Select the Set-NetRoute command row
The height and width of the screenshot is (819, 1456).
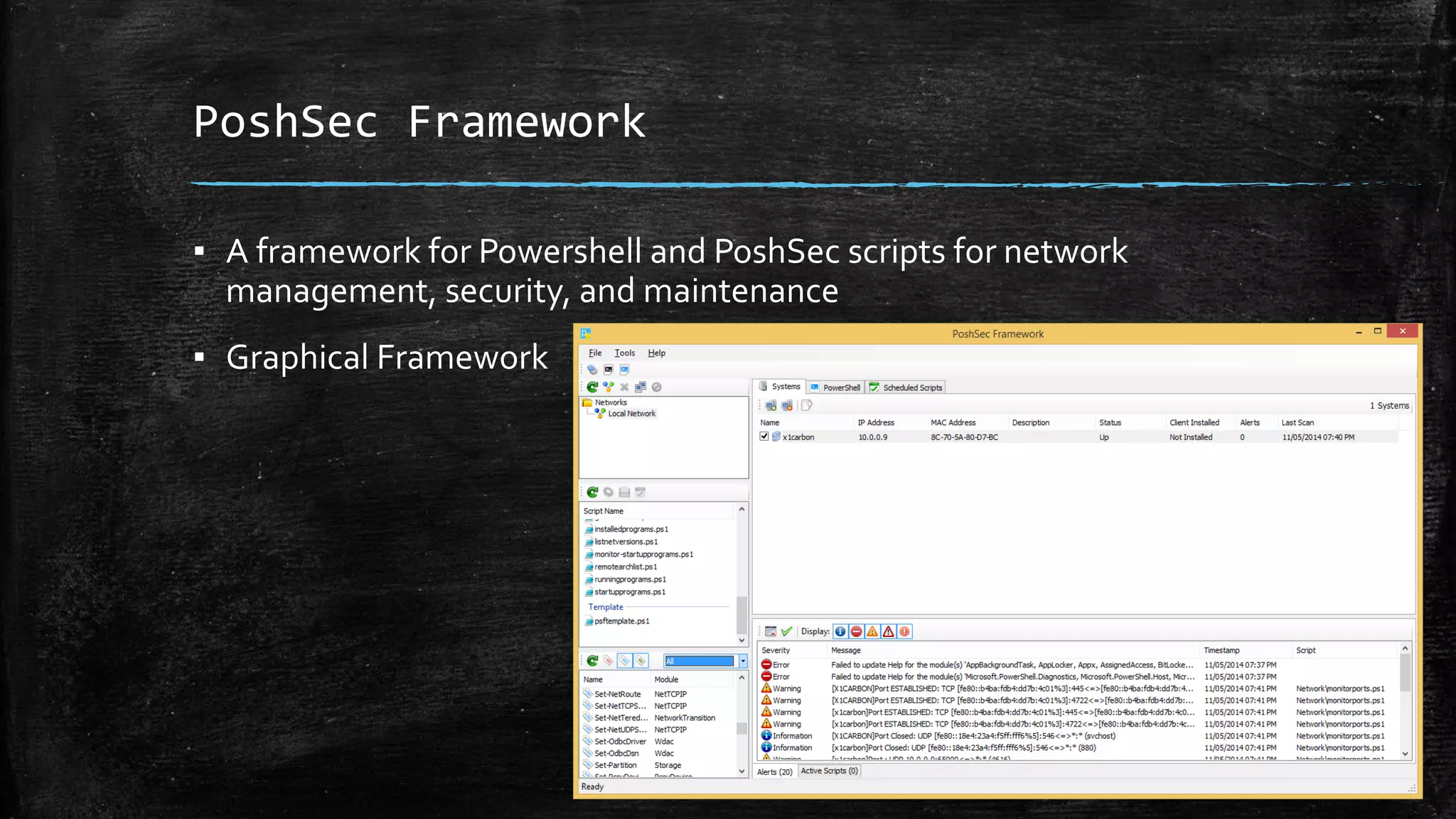pos(658,694)
